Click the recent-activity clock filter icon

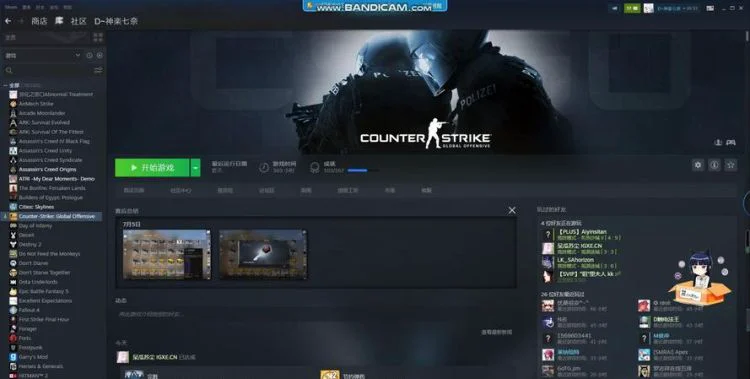[x=89, y=56]
